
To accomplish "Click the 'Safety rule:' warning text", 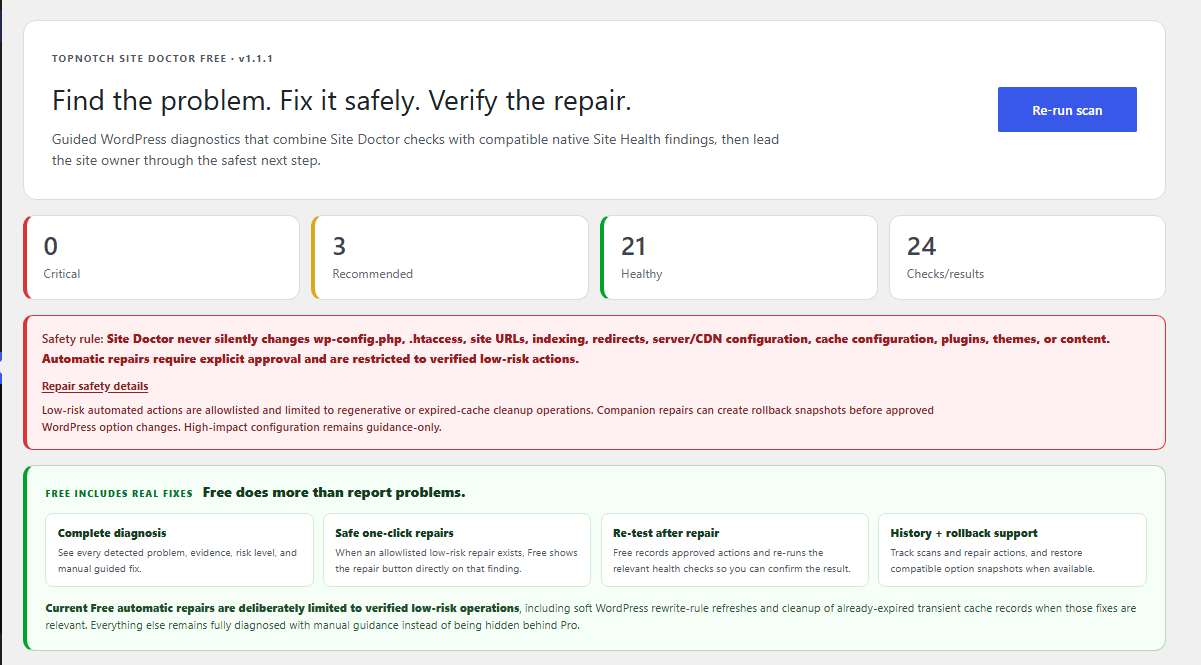I will click(73, 339).
